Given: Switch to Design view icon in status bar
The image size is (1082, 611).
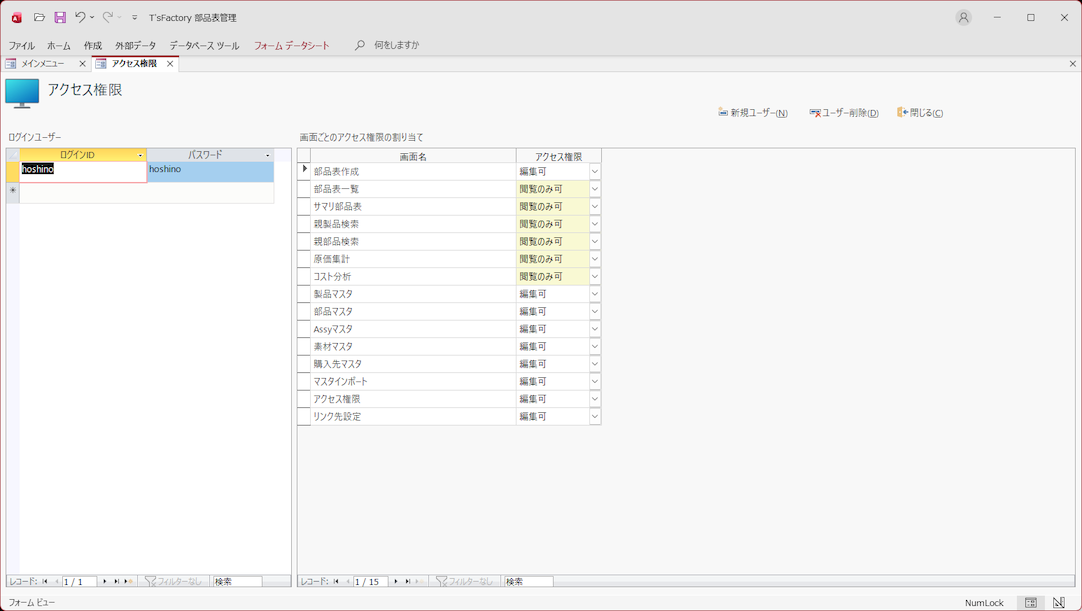Looking at the screenshot, I should (1059, 603).
